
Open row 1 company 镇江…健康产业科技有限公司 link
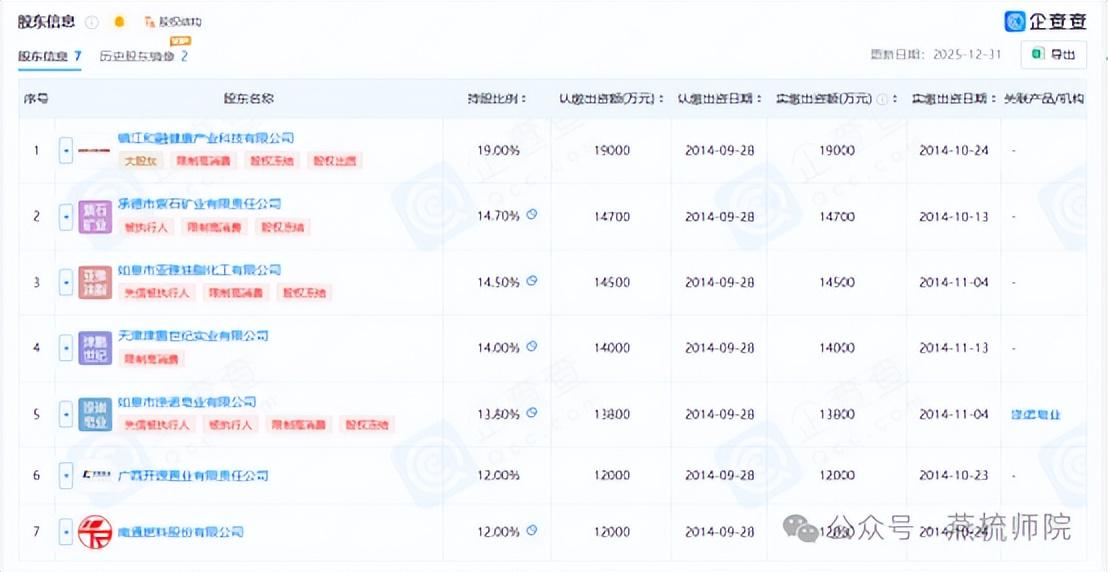tap(206, 138)
